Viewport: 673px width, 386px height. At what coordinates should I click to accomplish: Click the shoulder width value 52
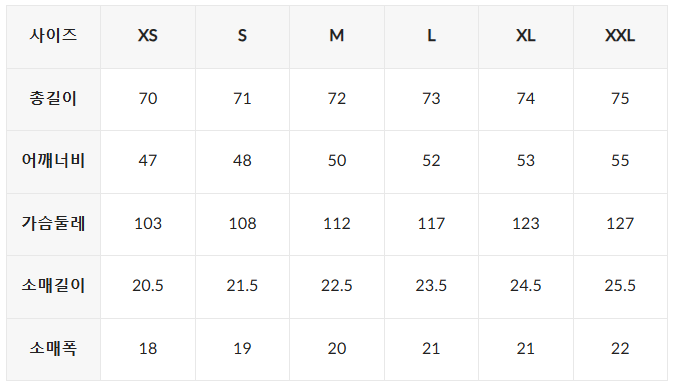[x=431, y=161]
